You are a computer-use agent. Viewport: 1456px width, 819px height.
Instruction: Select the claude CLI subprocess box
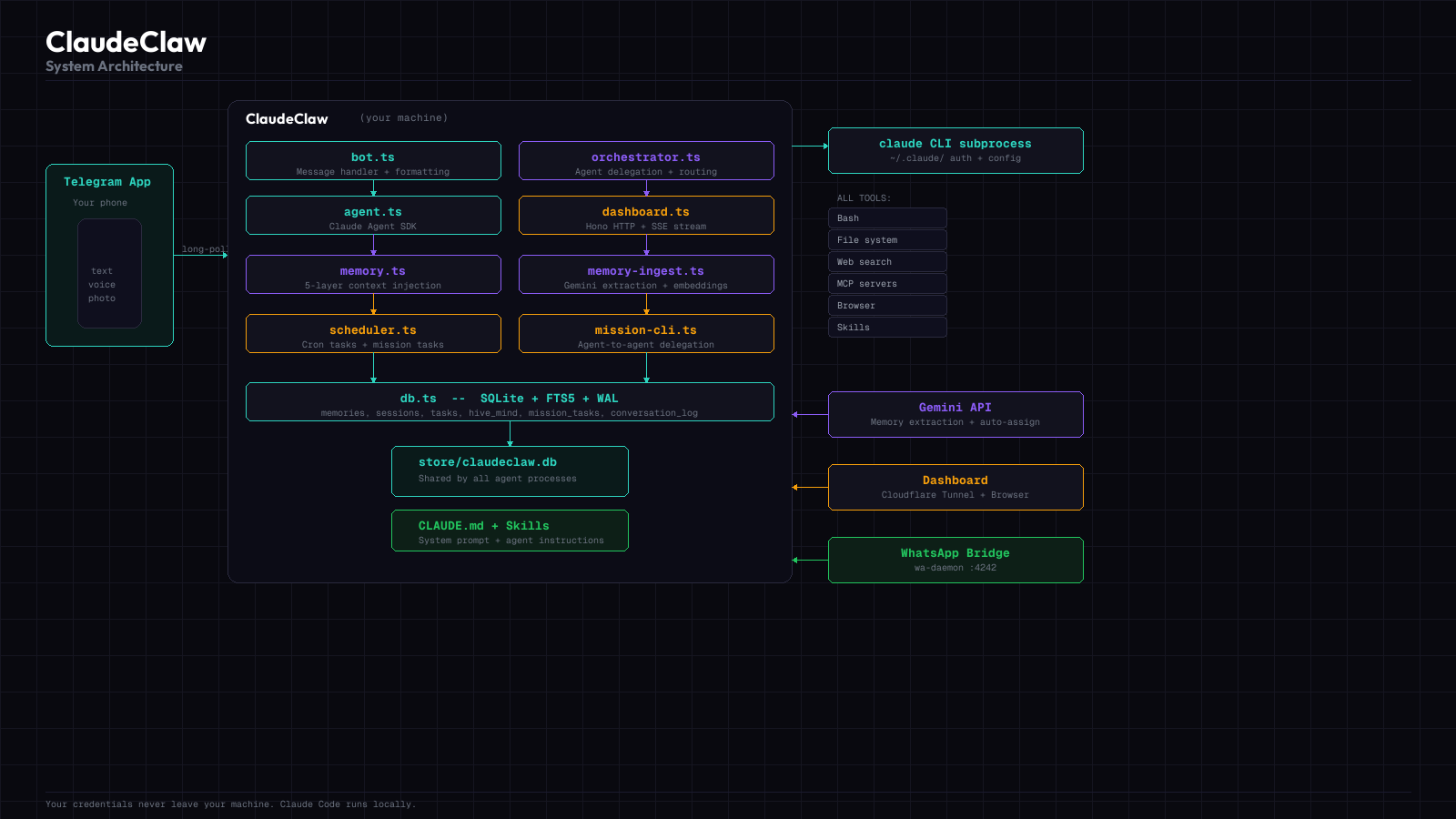(955, 151)
